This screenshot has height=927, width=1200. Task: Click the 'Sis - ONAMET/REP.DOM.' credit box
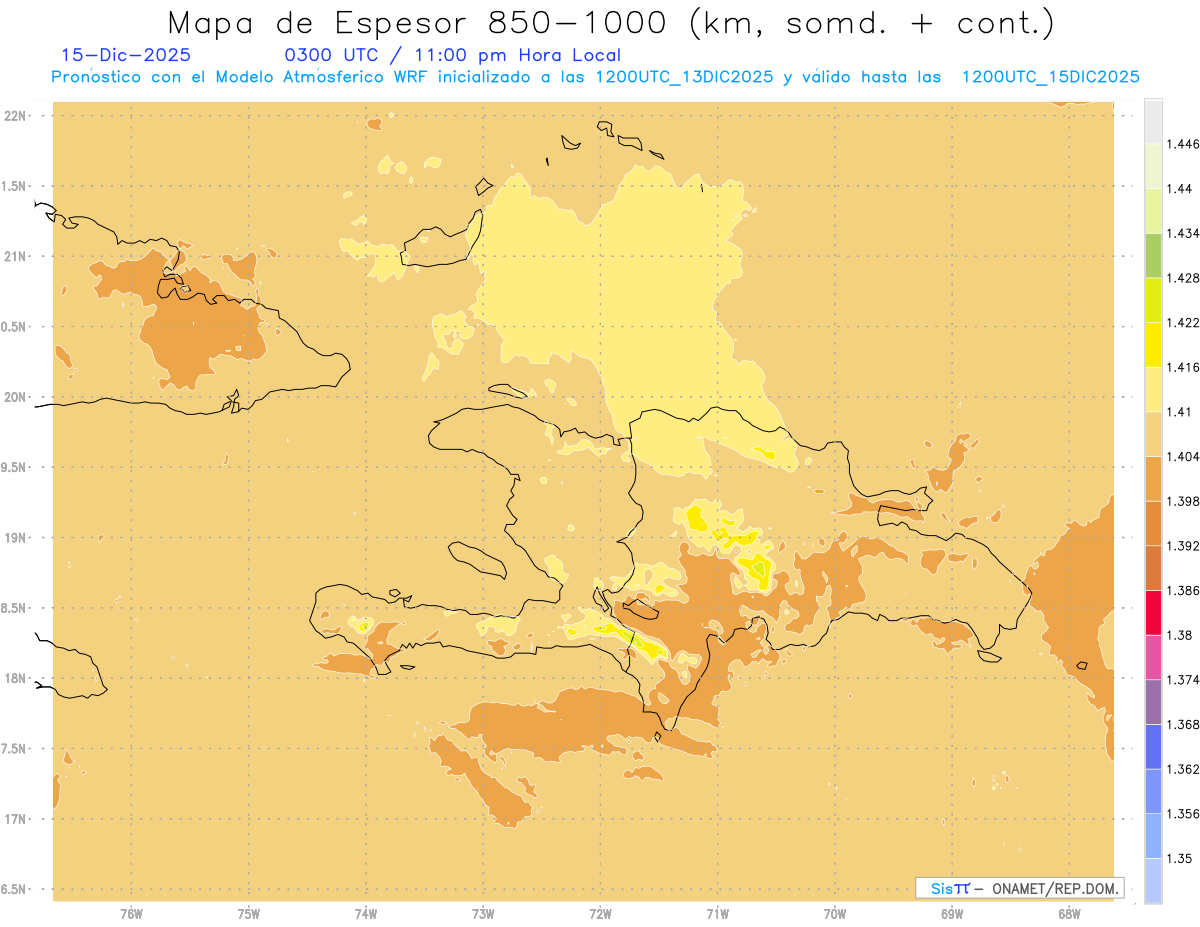pos(1019,888)
